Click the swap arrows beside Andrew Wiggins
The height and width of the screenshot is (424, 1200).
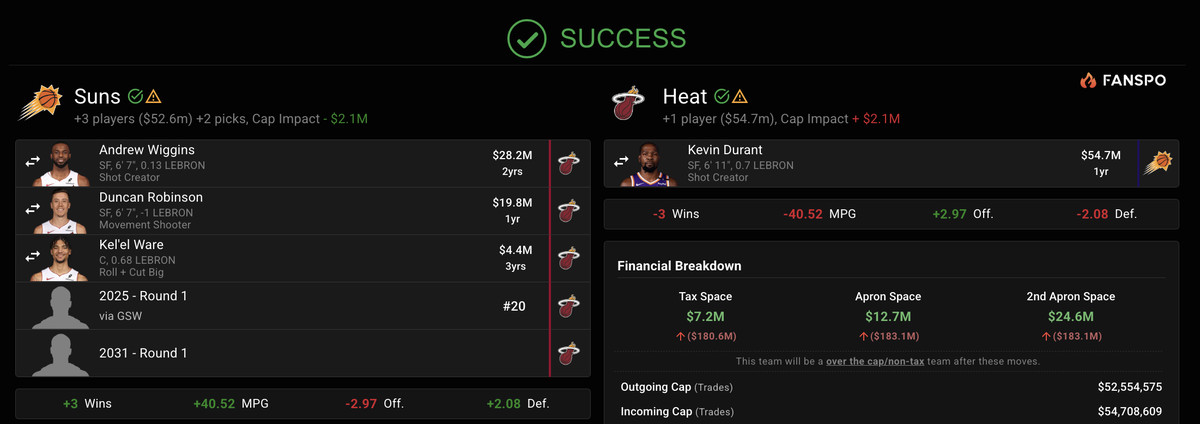(32, 160)
